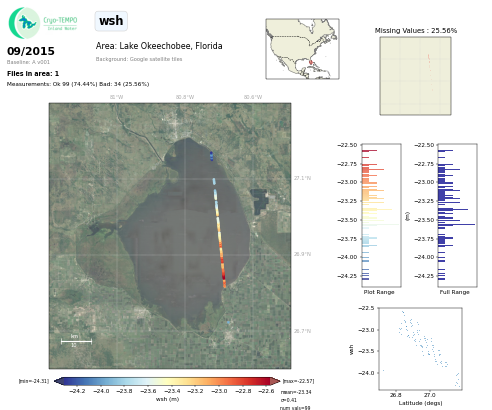
Task: Click the Cryo-TEMPO Inland Water logo
Action: 43,23
